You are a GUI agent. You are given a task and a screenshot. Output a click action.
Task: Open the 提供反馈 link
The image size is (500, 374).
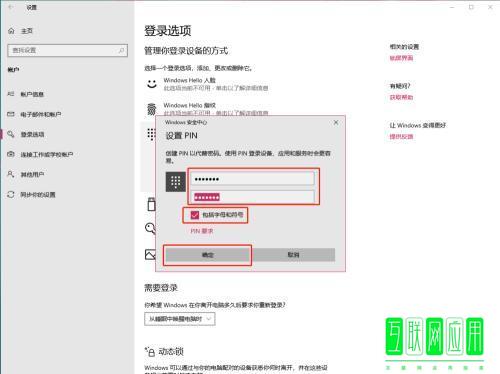coord(401,137)
